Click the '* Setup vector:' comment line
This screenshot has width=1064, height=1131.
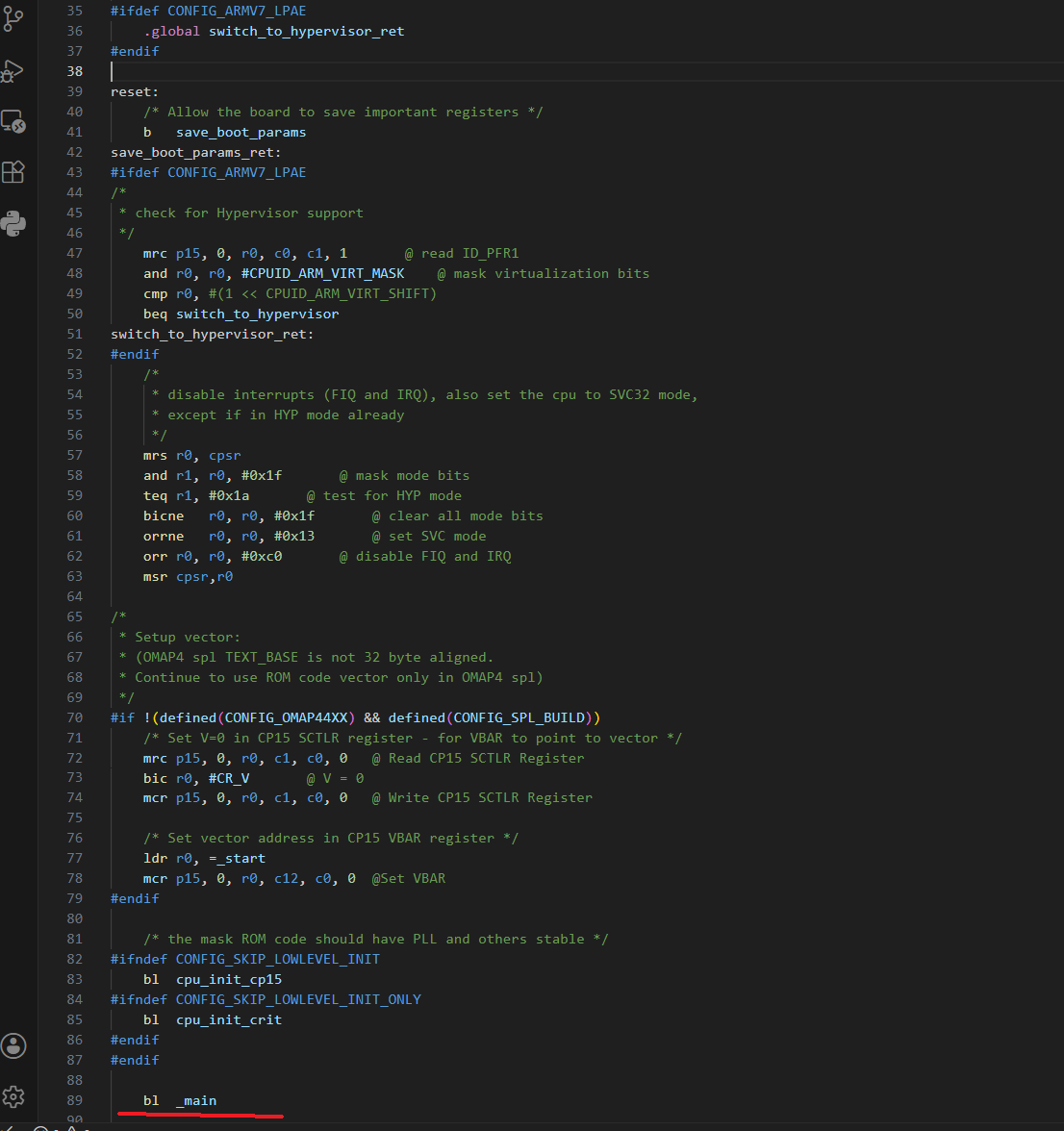180,637
